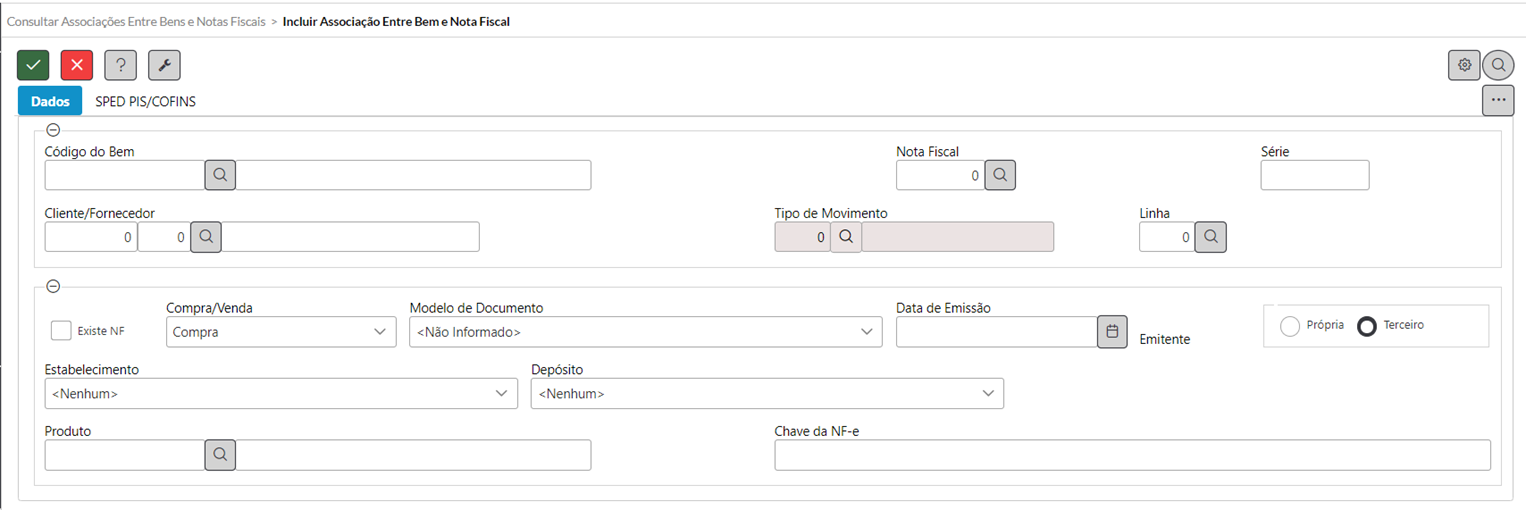Expand the Modelo de Documento dropdown

point(646,332)
